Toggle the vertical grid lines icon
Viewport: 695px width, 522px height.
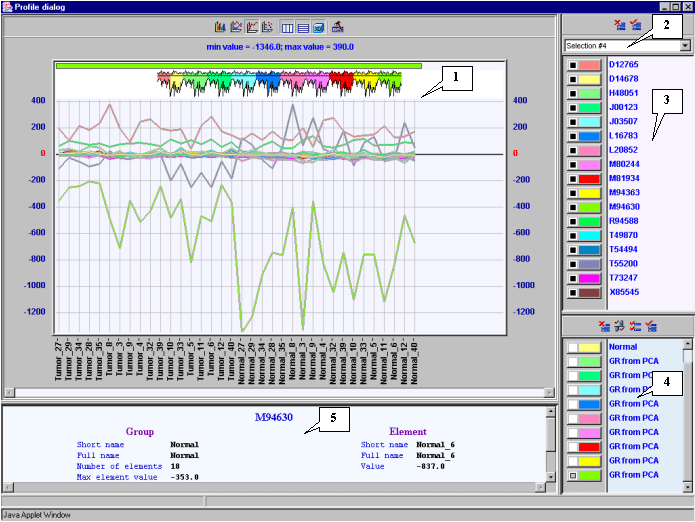pos(288,26)
